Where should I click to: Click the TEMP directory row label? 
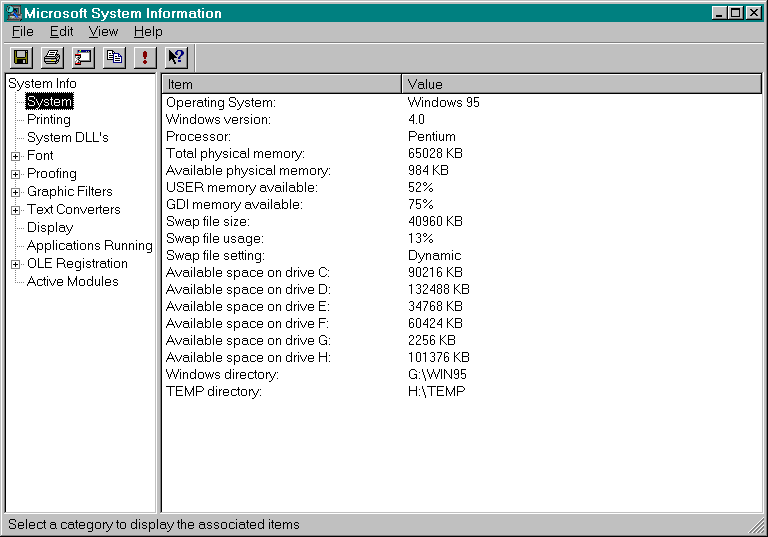pos(214,391)
